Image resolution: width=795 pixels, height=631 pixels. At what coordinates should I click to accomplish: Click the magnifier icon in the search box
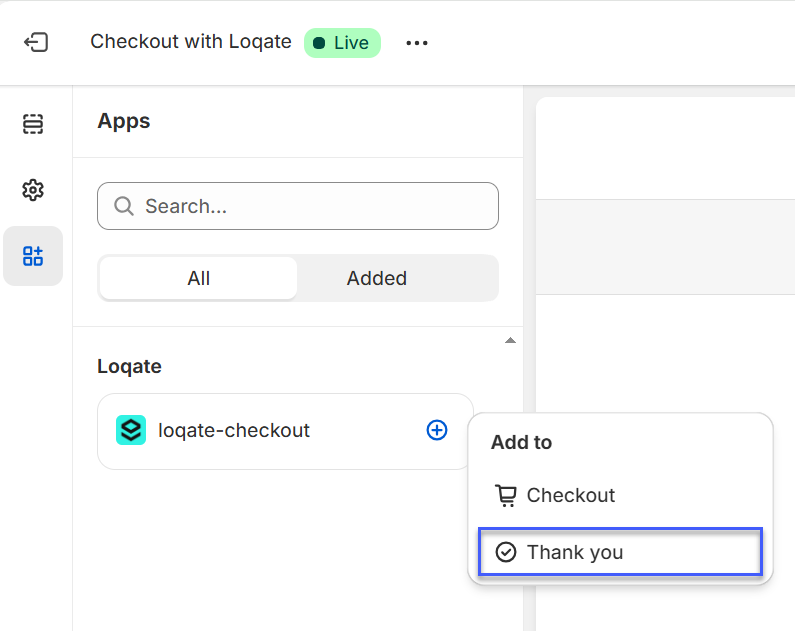[124, 206]
